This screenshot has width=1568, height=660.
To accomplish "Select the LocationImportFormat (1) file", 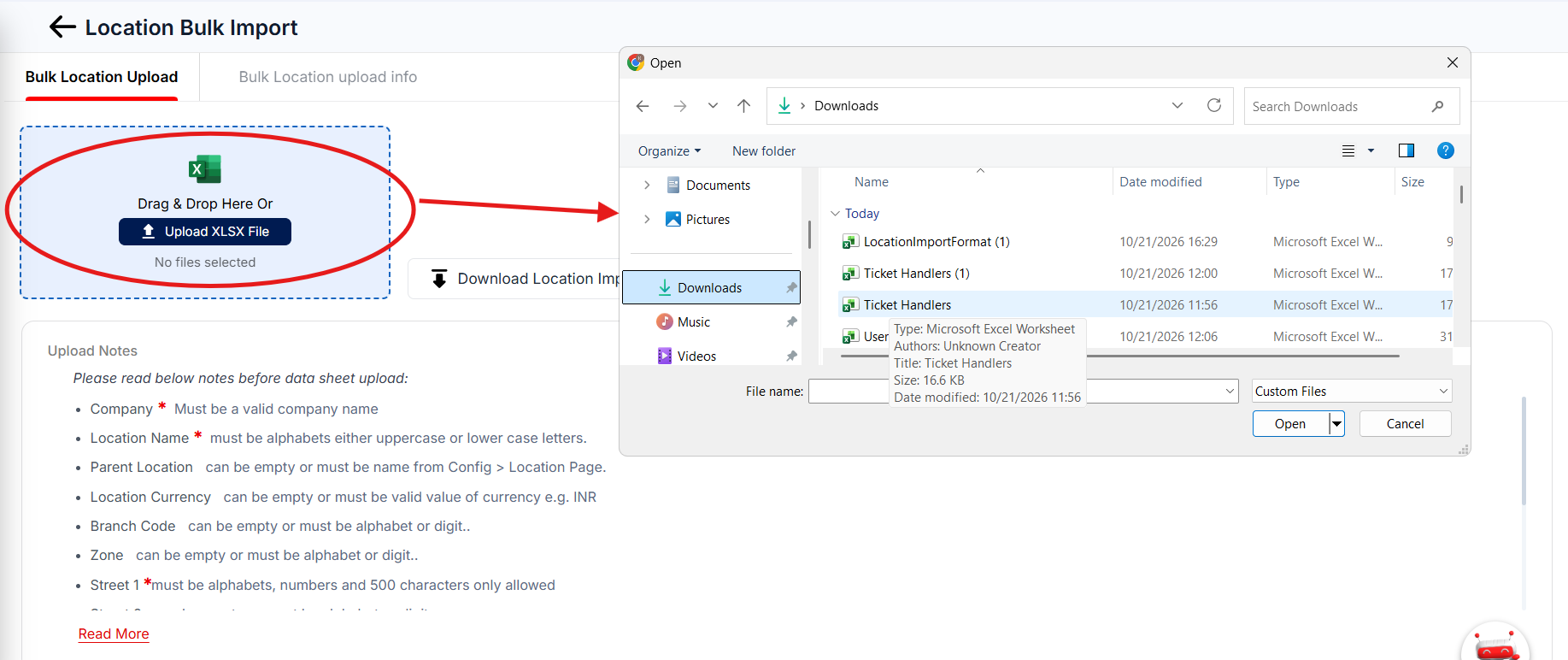I will click(x=937, y=242).
